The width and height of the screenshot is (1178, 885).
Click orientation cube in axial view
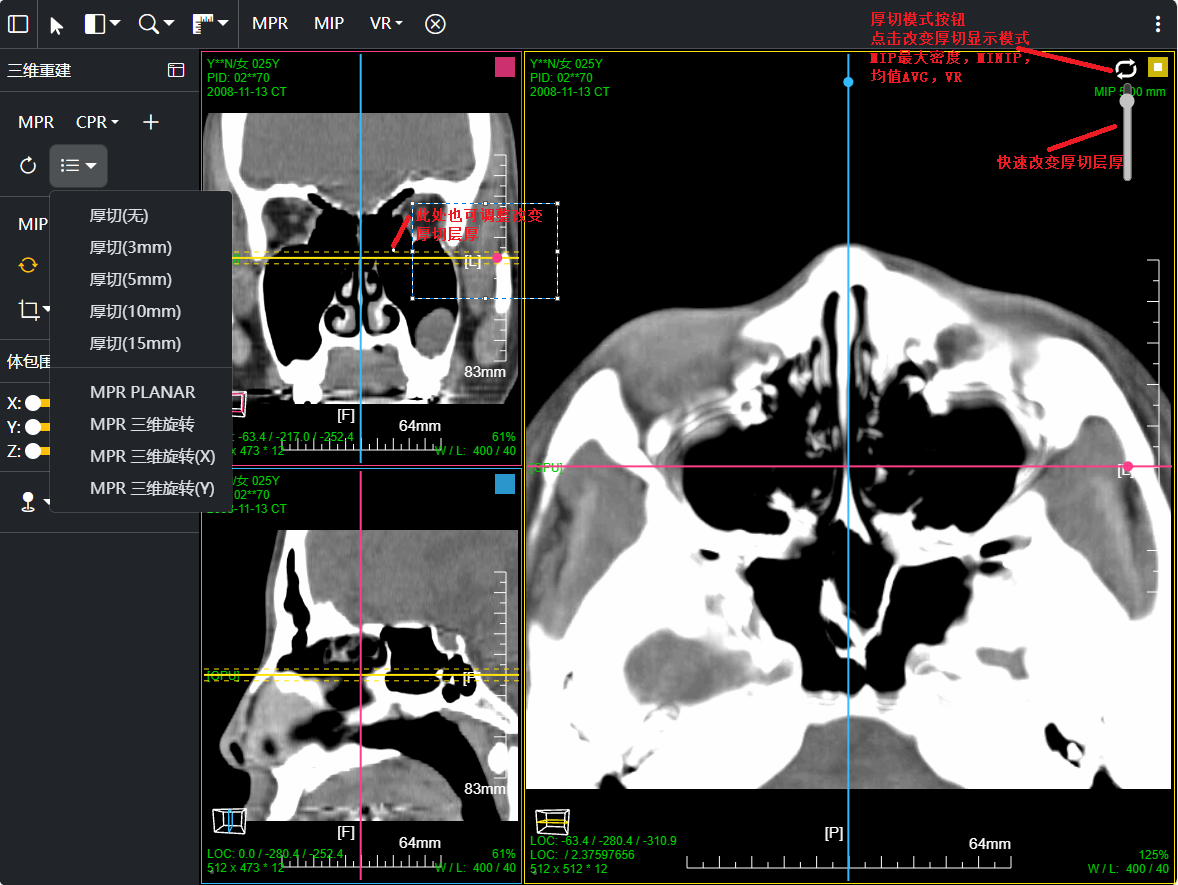(552, 822)
